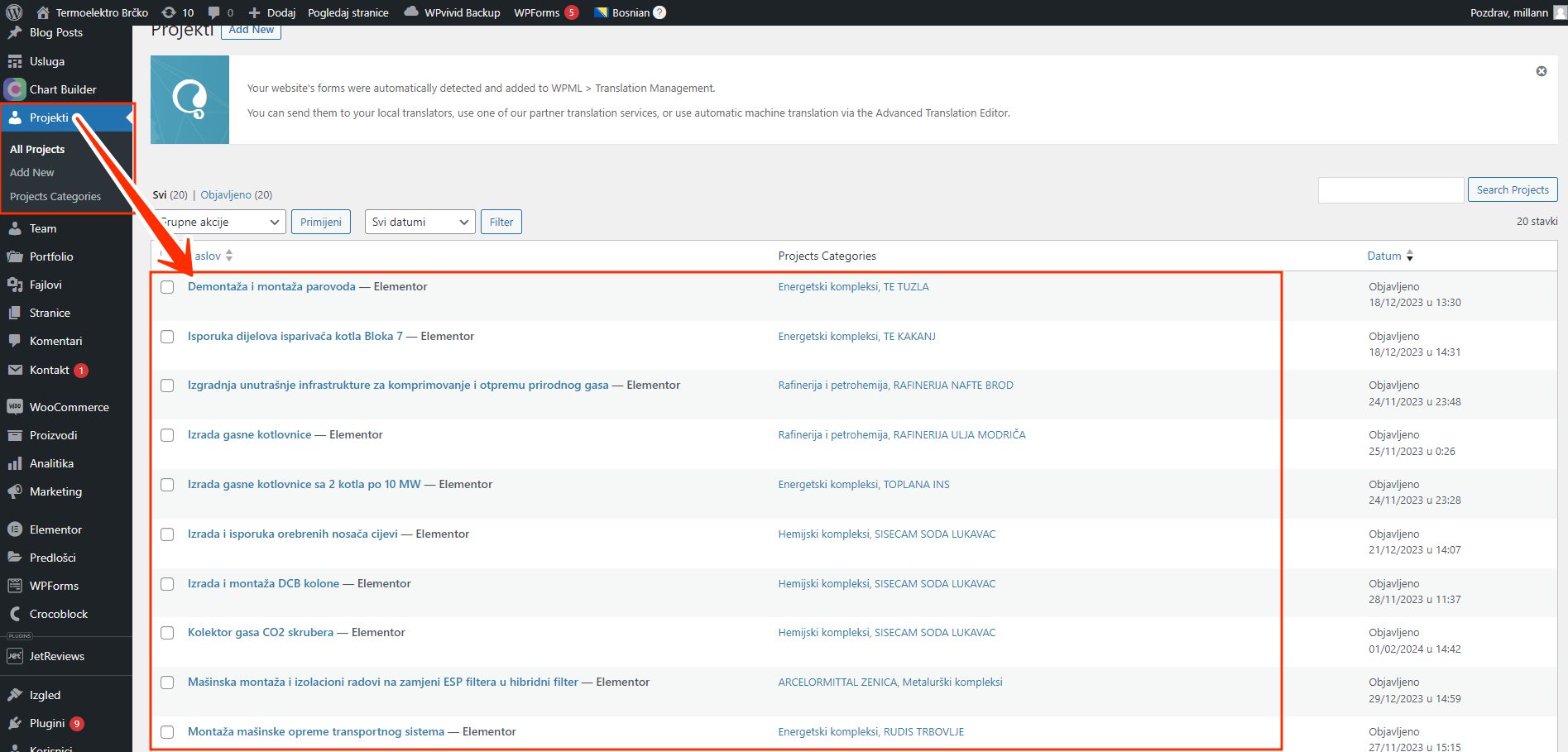Open the TOPLANA INS category link
Viewport: 1568px width, 752px height.
click(x=916, y=484)
